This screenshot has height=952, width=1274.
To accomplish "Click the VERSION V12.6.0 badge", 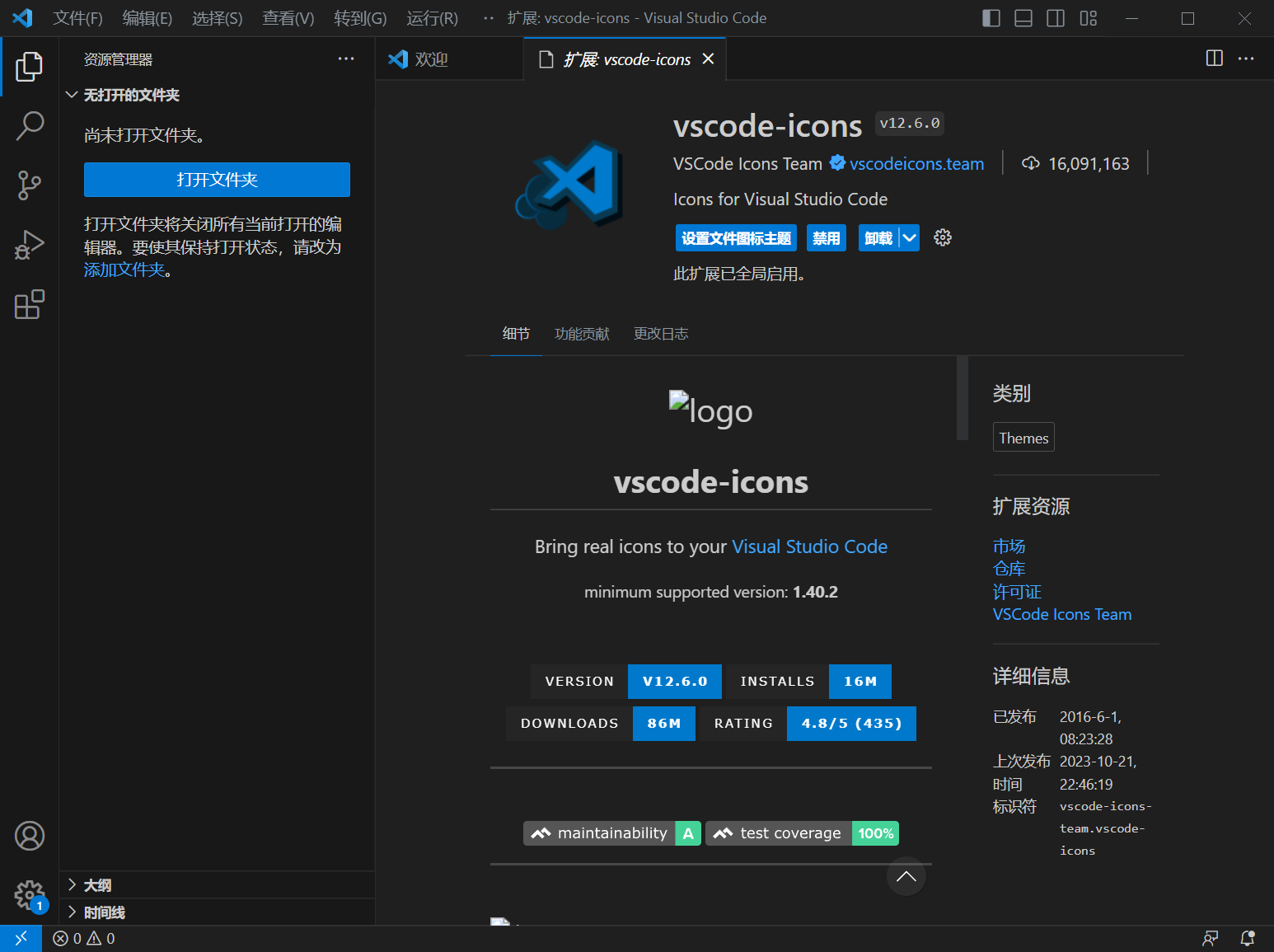I will click(626, 682).
